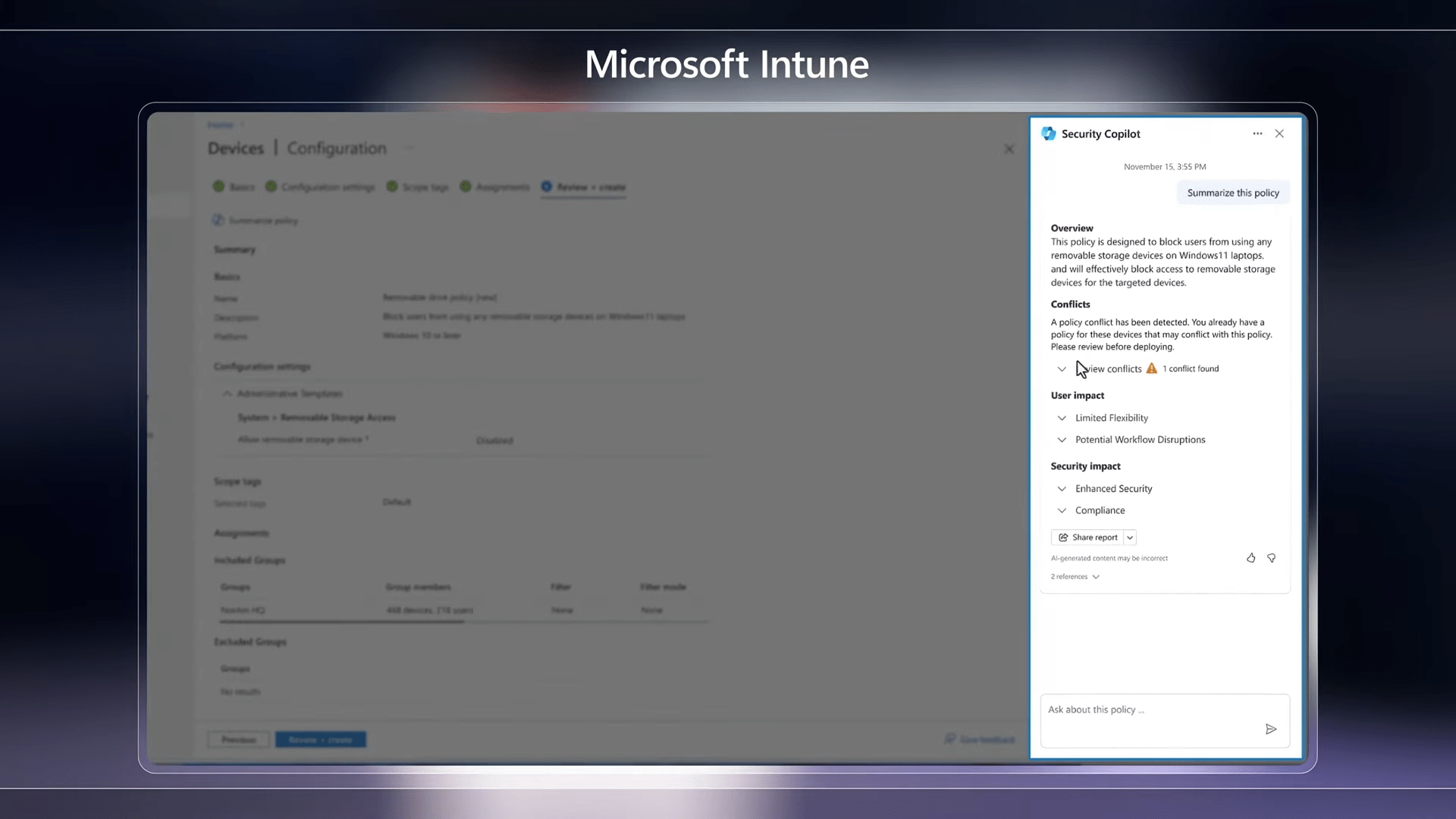Expand the Limited Flexibility user impact
1456x819 pixels.
click(1063, 417)
